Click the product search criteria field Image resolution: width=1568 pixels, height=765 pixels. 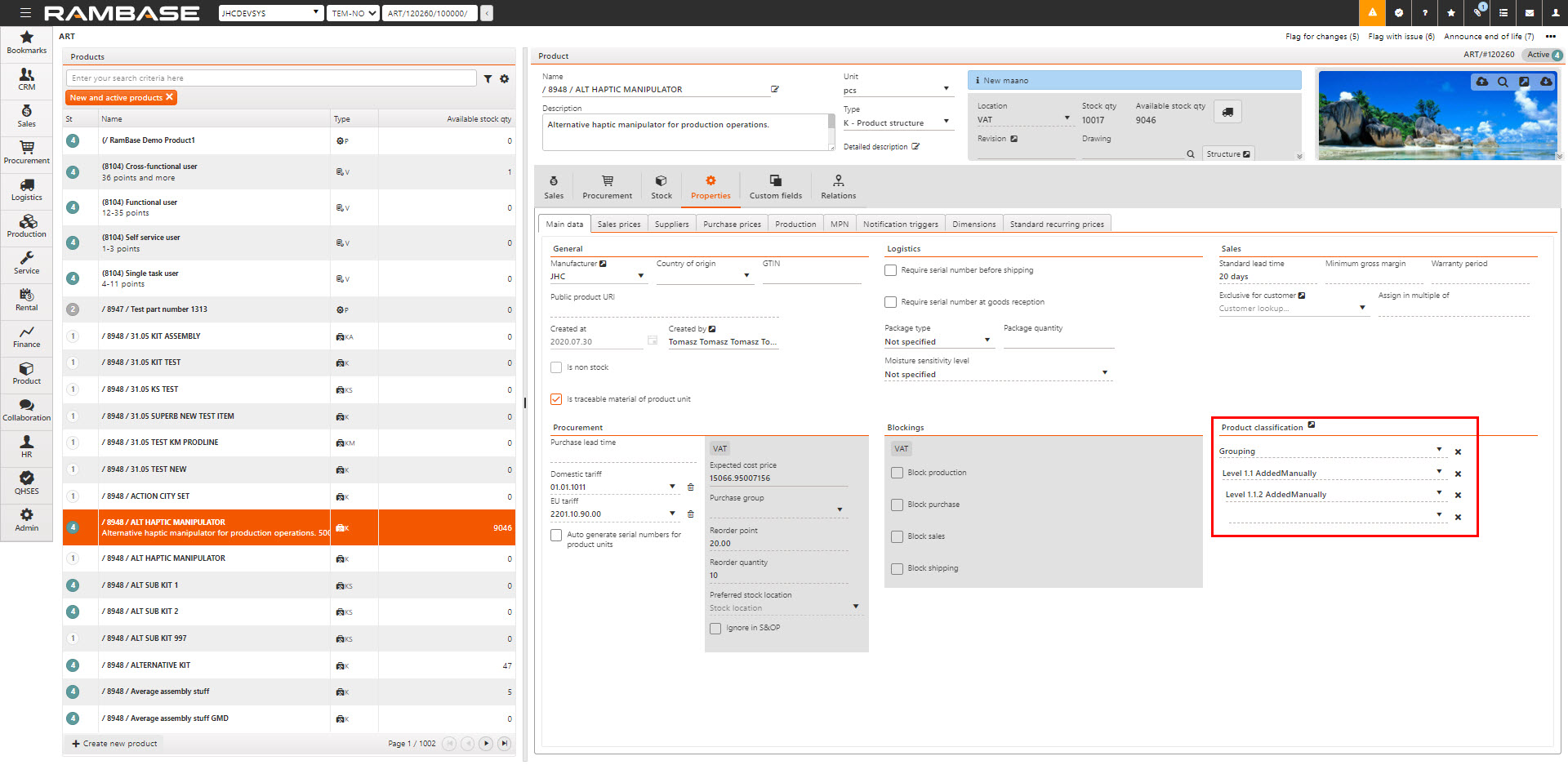271,78
